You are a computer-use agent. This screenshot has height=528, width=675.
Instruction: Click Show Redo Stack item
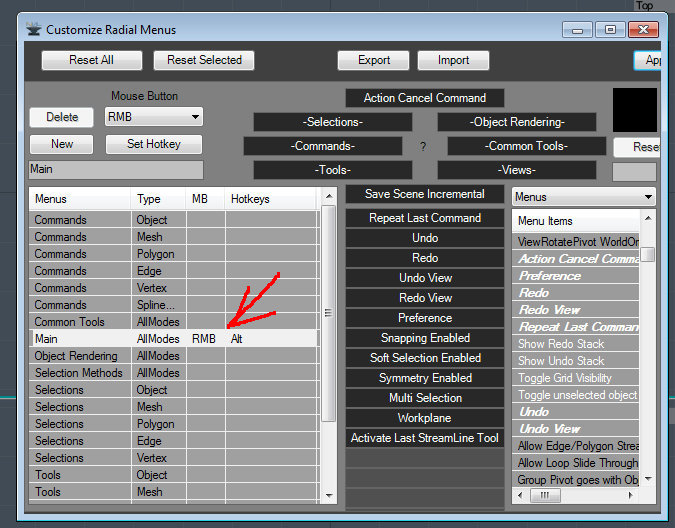pyautogui.click(x=576, y=344)
